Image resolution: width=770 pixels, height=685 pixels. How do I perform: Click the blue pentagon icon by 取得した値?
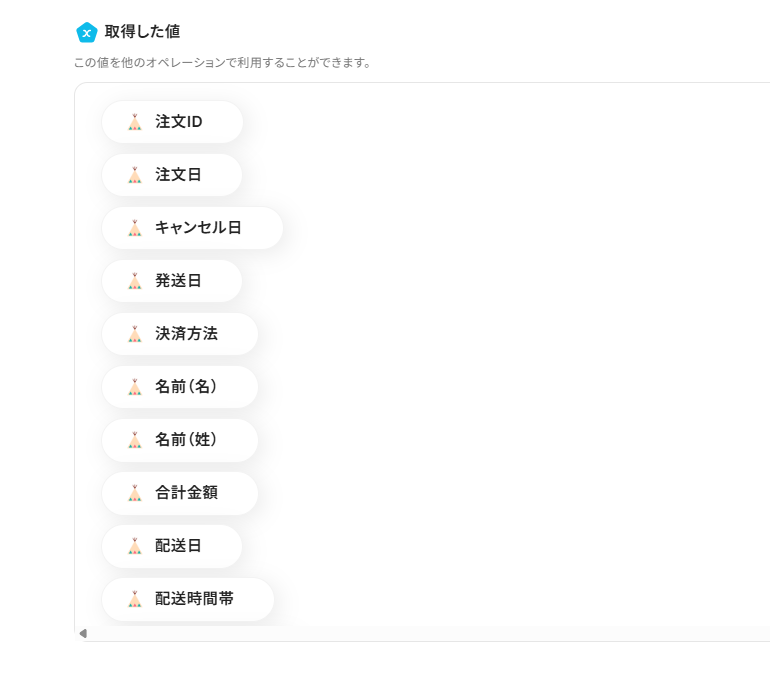(x=87, y=33)
